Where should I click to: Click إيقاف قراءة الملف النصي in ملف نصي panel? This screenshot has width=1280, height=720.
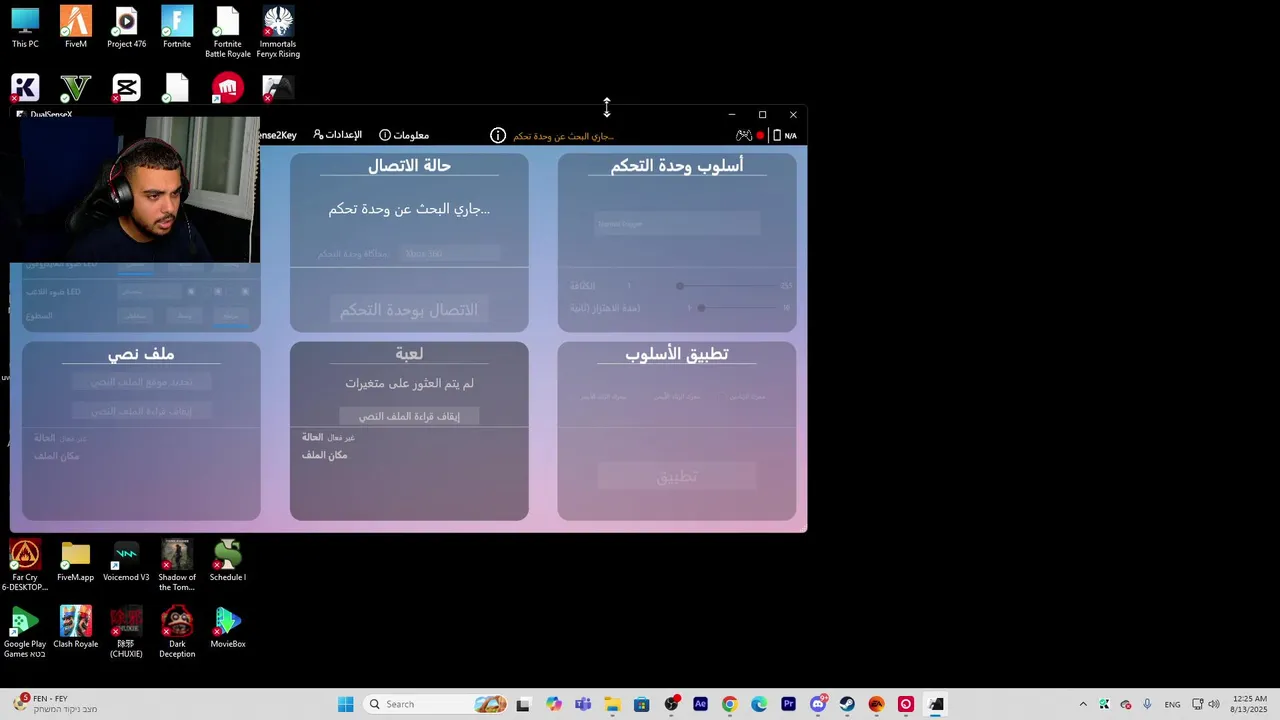click(141, 411)
